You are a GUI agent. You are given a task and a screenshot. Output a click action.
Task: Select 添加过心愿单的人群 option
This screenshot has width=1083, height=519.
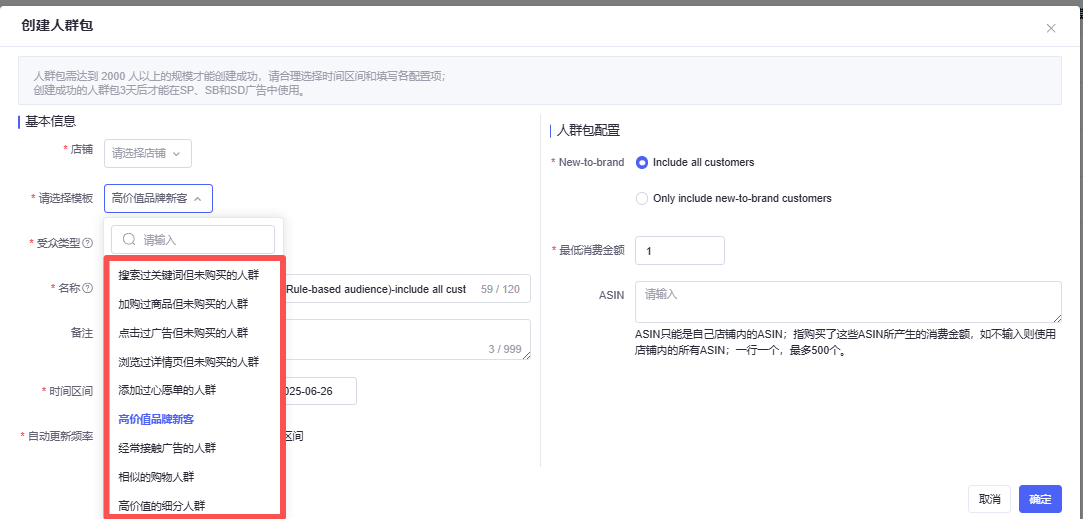[167, 390]
